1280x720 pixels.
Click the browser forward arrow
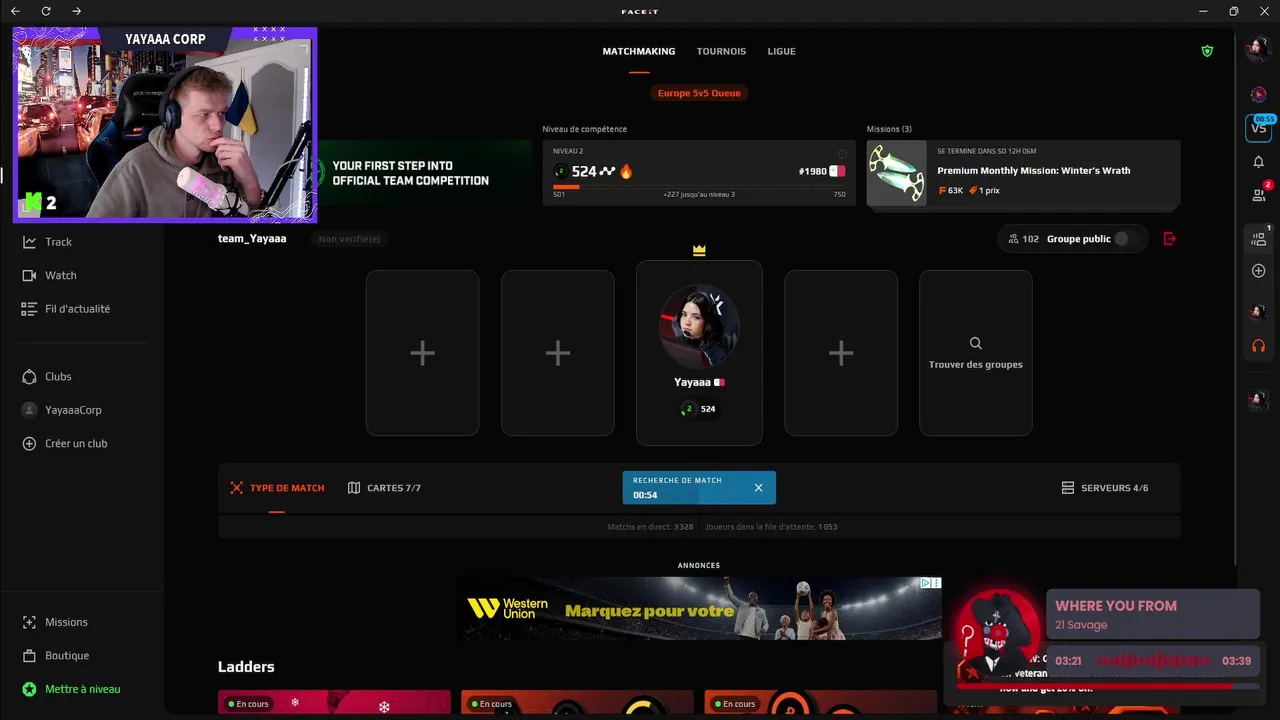77,11
